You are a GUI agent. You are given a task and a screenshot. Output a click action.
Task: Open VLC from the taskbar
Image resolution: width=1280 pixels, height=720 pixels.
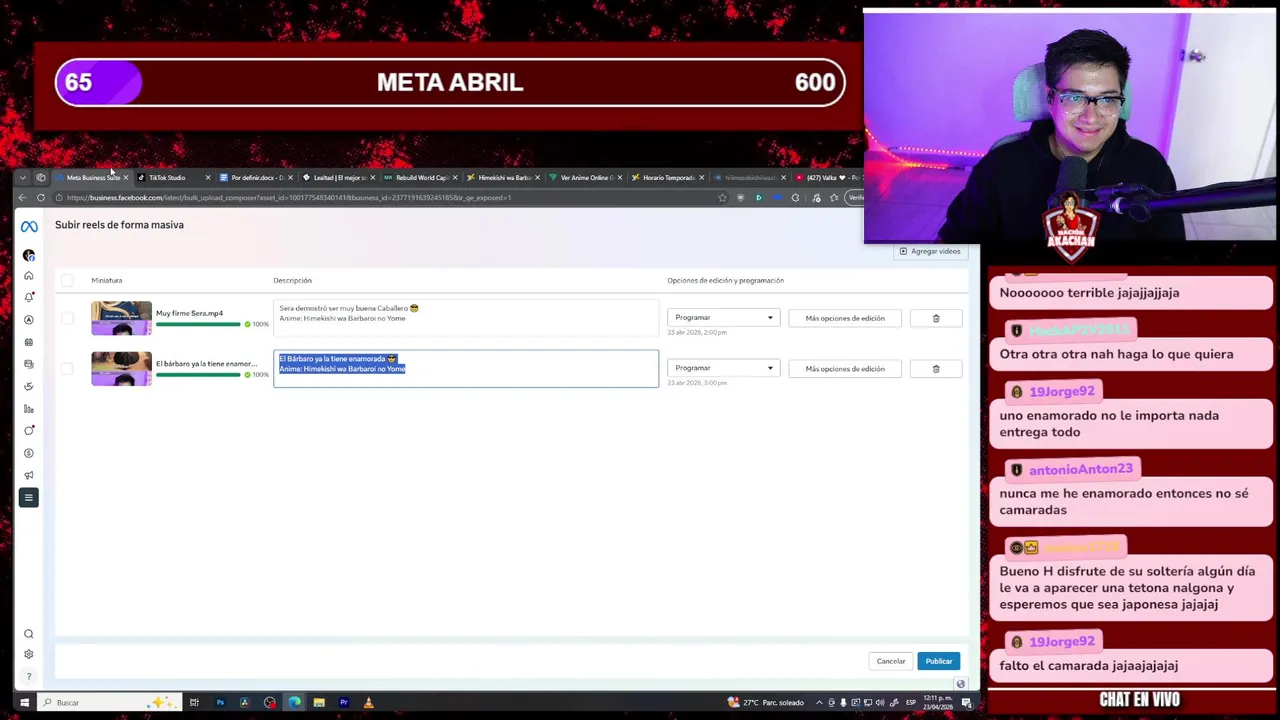[x=368, y=703]
